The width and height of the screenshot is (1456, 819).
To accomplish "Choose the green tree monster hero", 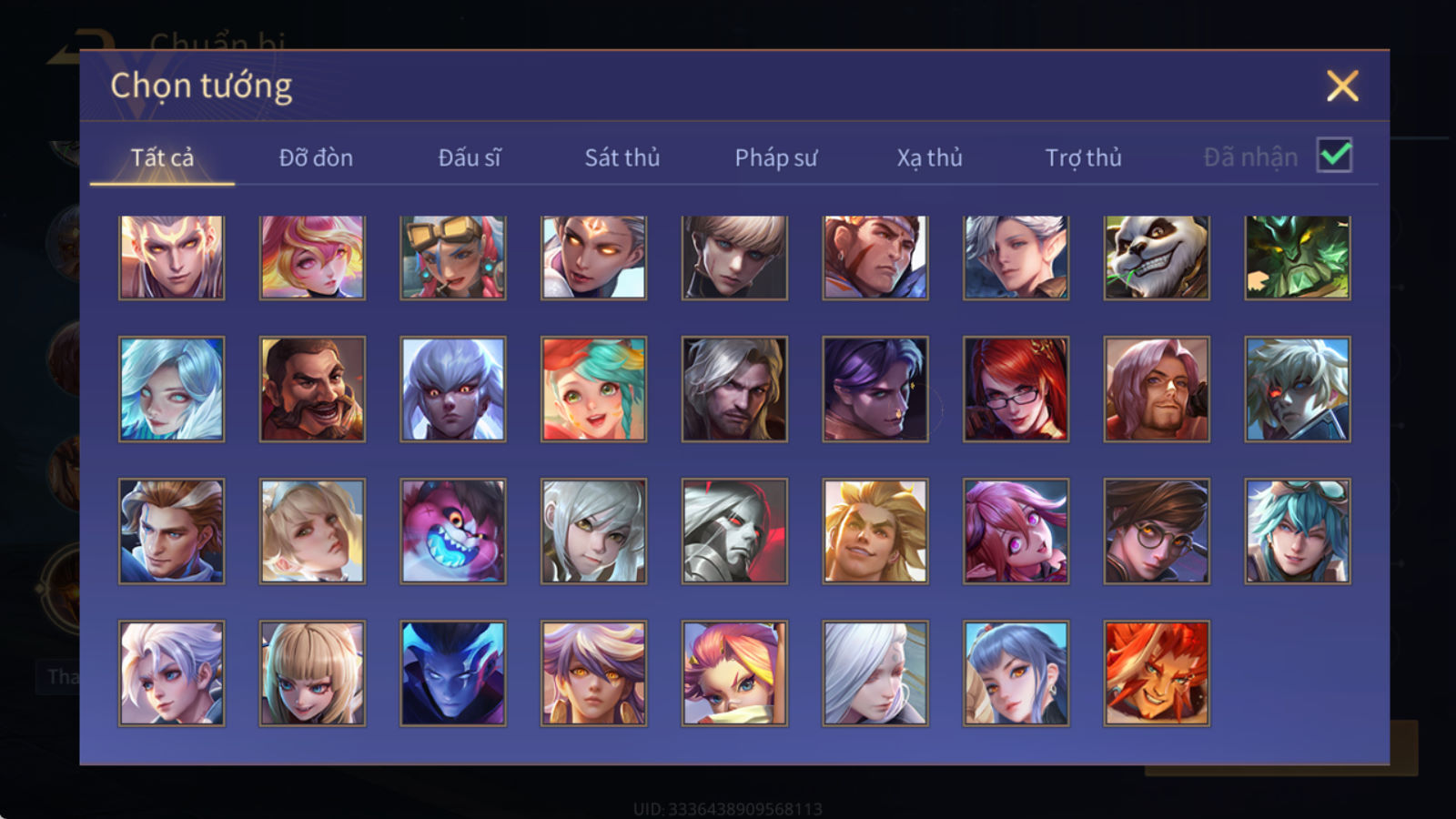I will 1298,258.
